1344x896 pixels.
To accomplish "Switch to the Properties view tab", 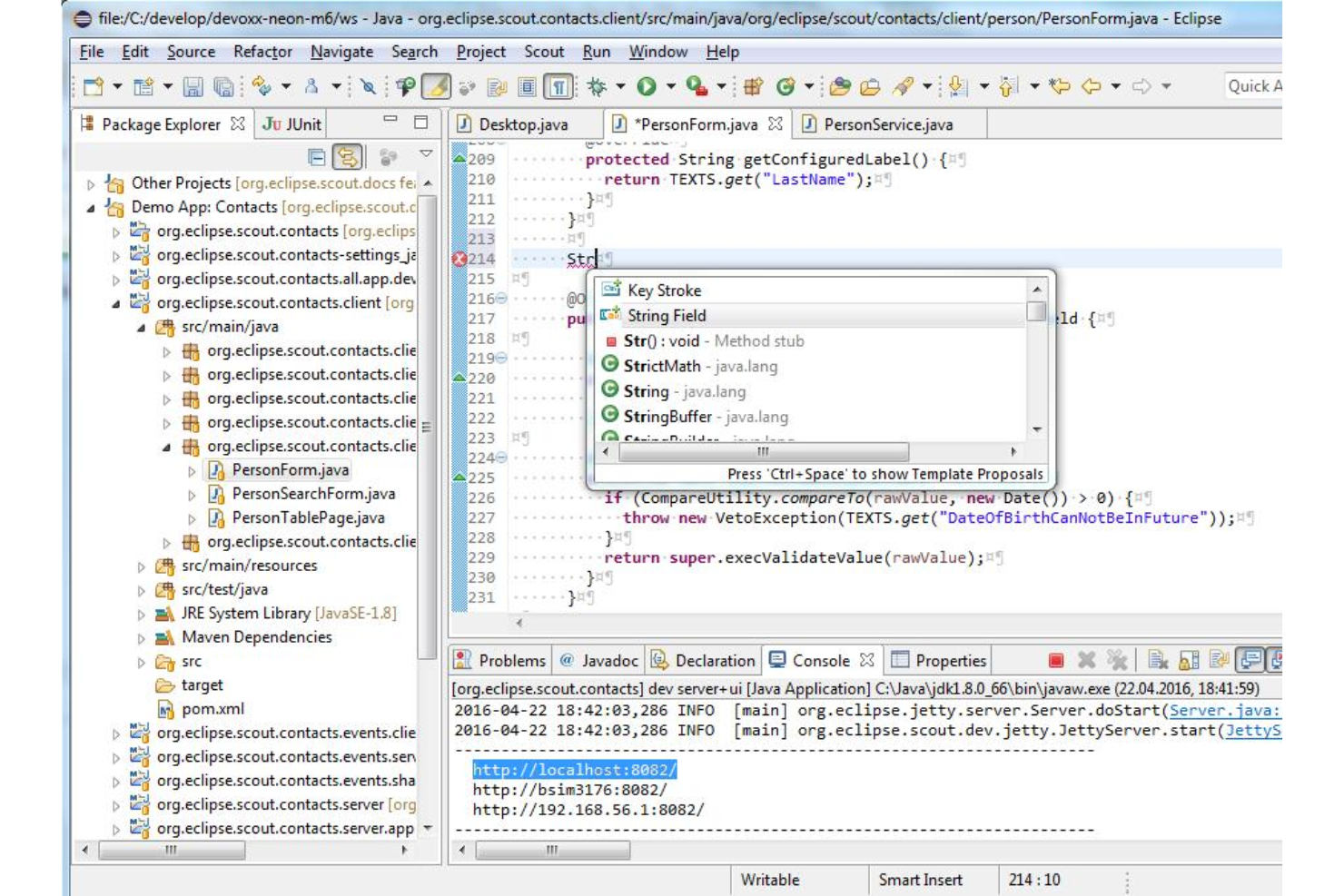I will coord(939,661).
